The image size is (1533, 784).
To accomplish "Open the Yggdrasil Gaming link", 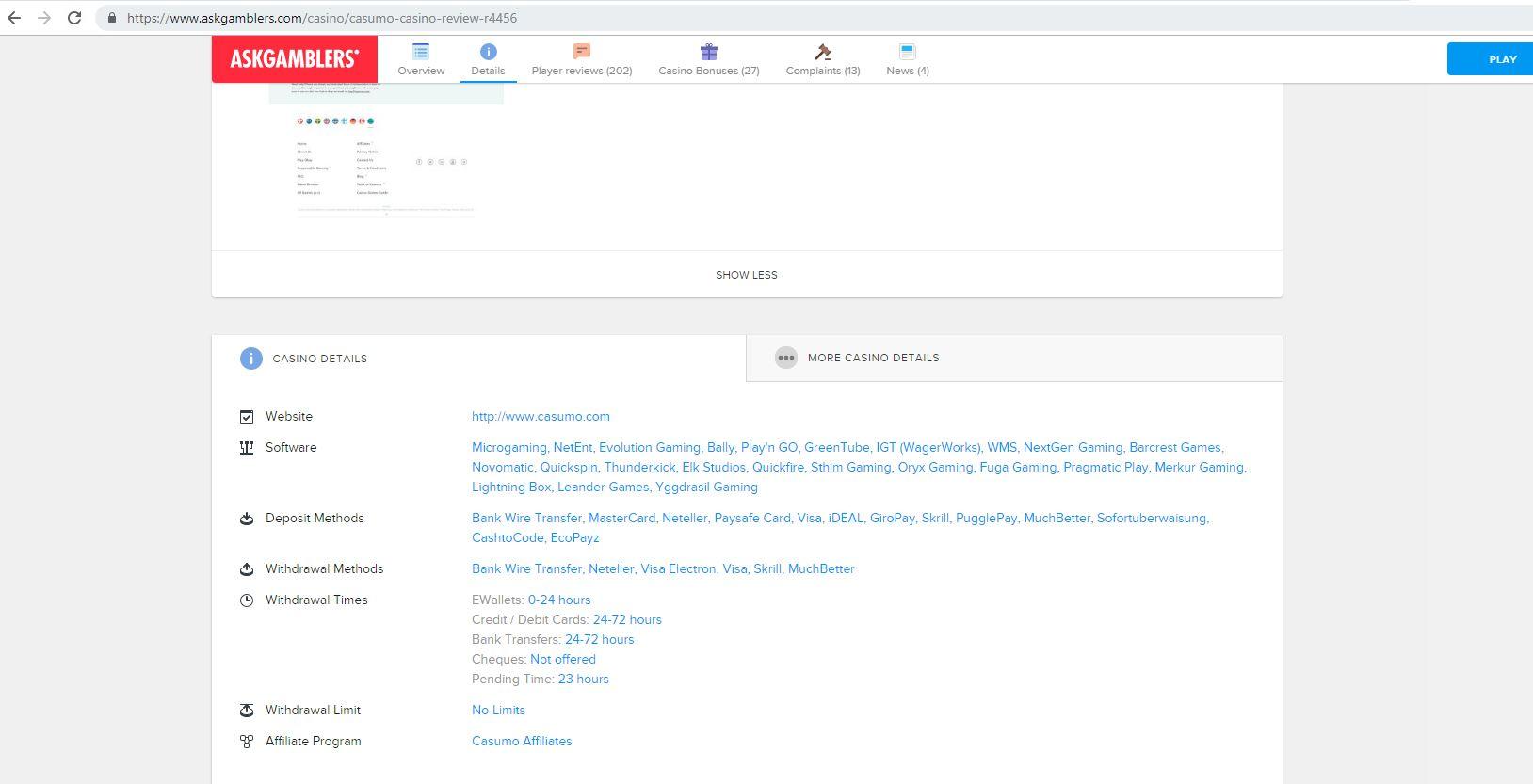I will coord(706,487).
